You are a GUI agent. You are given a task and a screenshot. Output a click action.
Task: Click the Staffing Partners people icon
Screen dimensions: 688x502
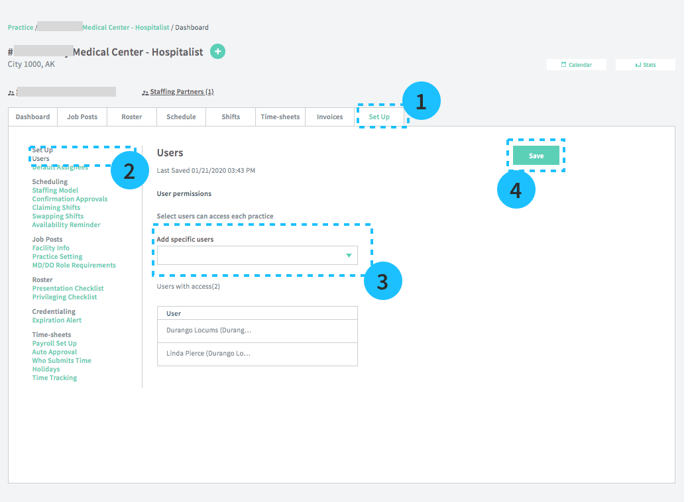click(x=145, y=92)
